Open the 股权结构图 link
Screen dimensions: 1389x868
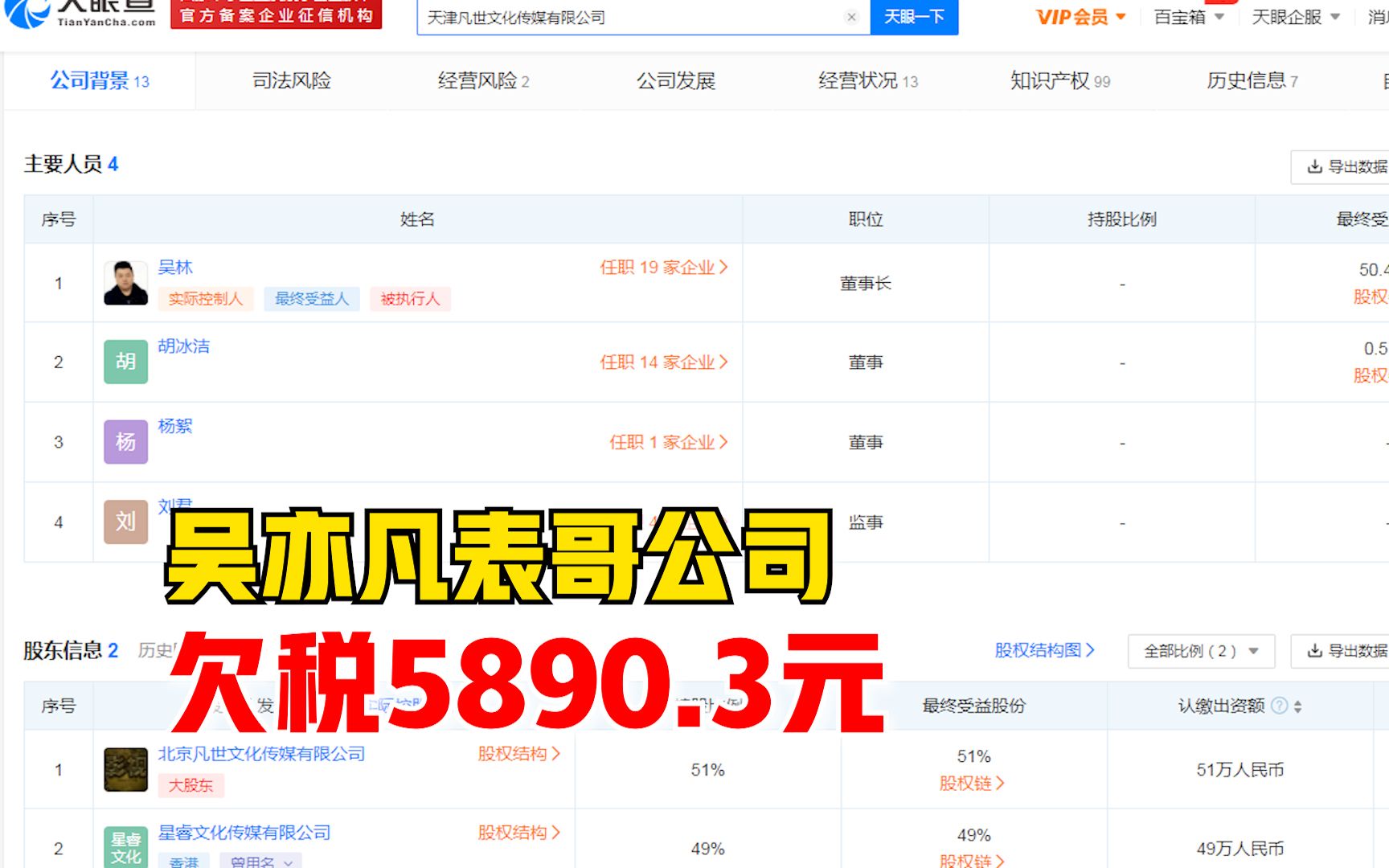pos(1044,649)
